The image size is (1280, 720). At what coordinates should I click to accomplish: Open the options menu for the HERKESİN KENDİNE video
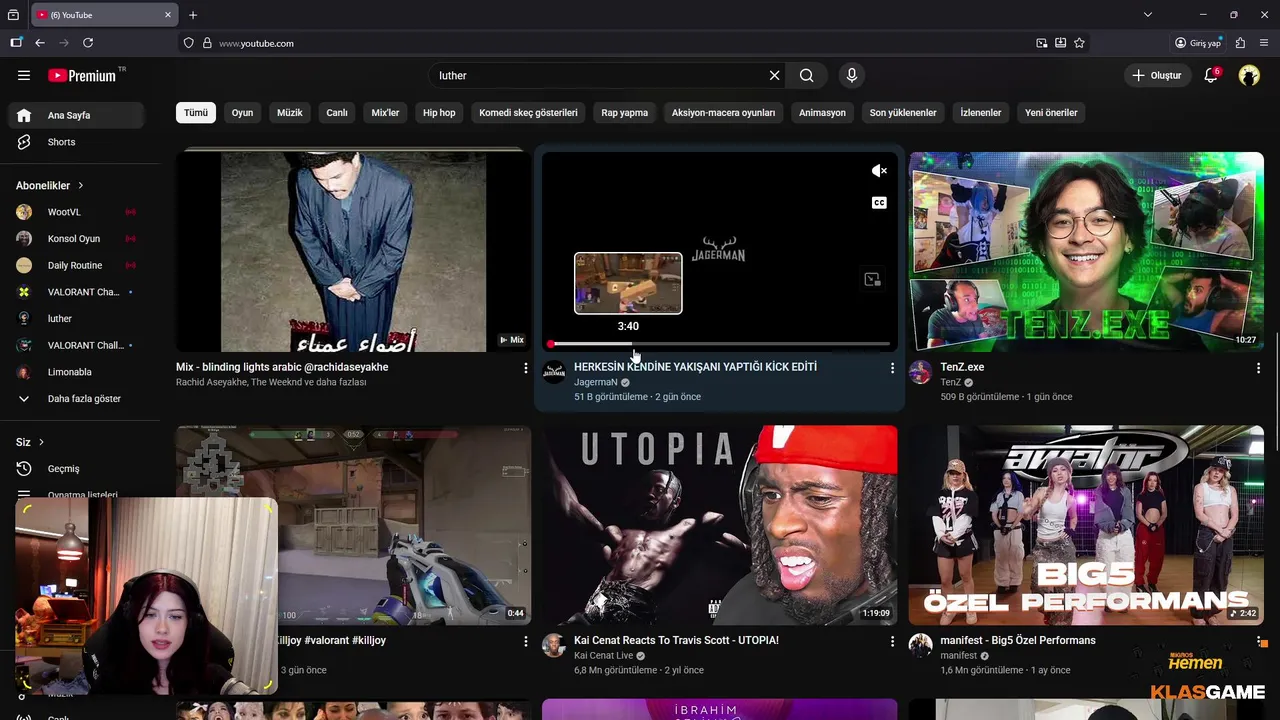tap(892, 368)
